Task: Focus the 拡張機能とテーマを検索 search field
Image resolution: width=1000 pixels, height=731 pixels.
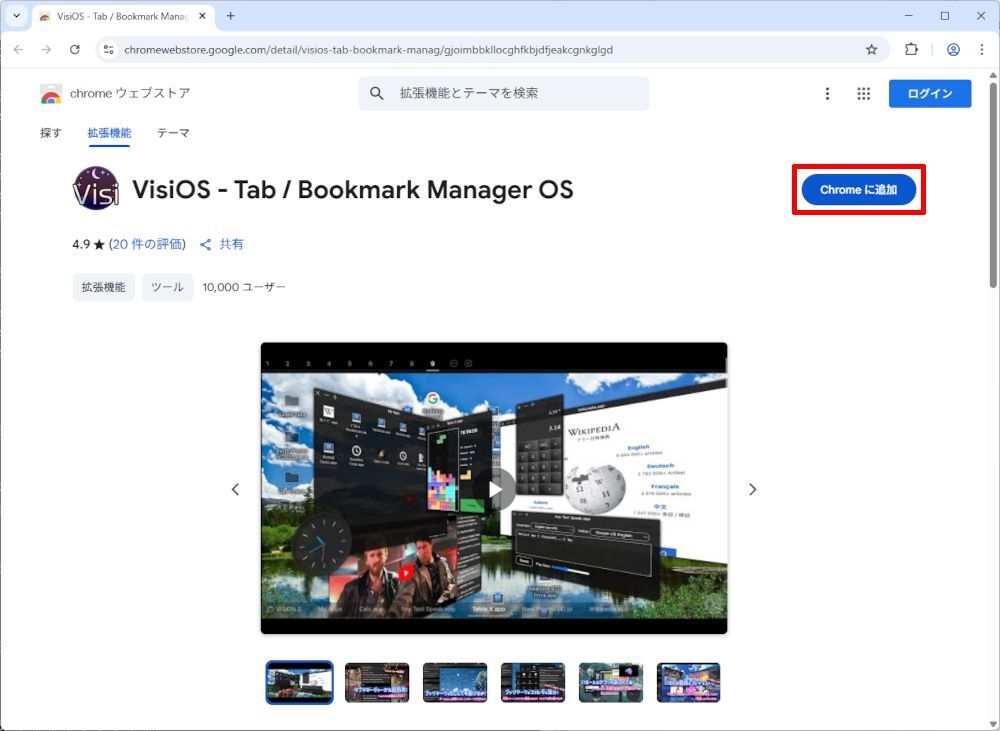Action: click(503, 93)
